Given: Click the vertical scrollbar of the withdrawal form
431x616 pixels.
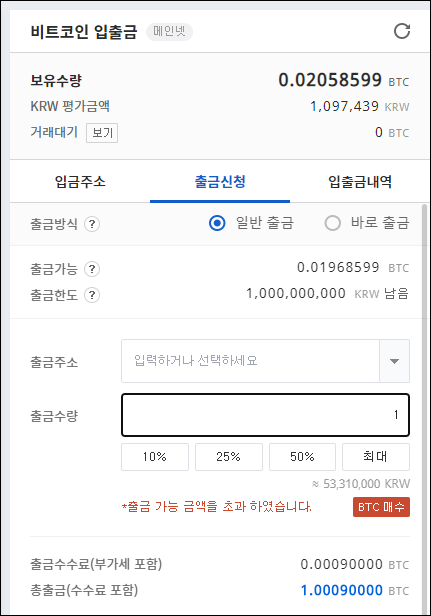Looking at the screenshot, I should point(424,409).
